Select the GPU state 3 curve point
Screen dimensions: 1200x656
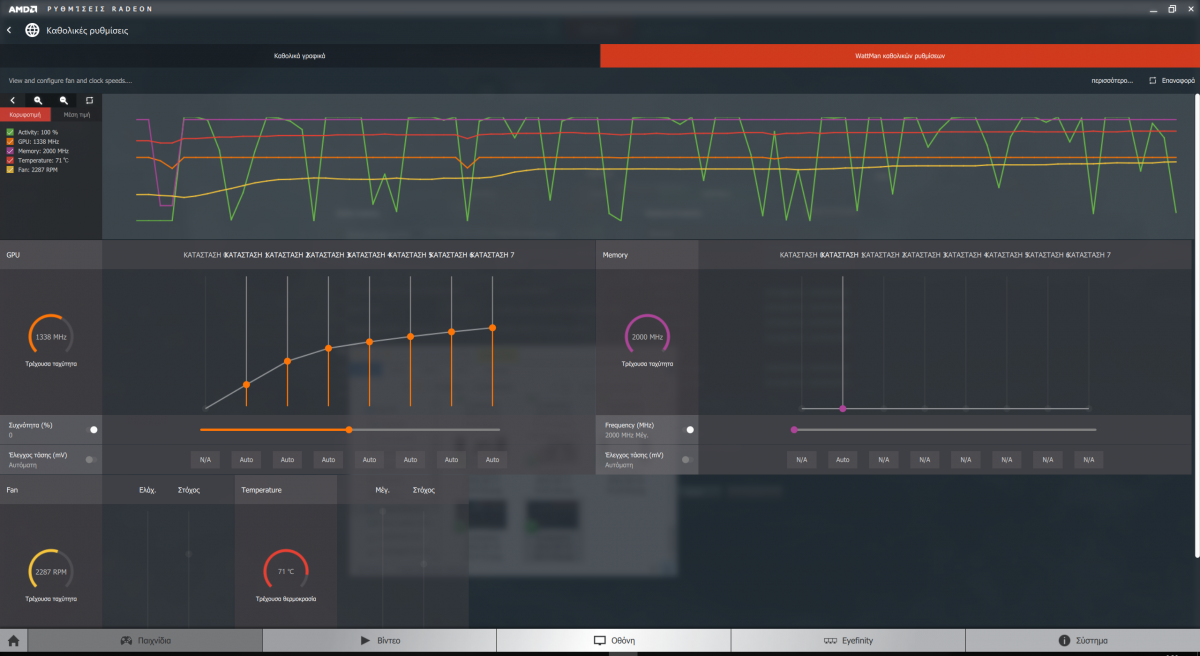tap(328, 348)
